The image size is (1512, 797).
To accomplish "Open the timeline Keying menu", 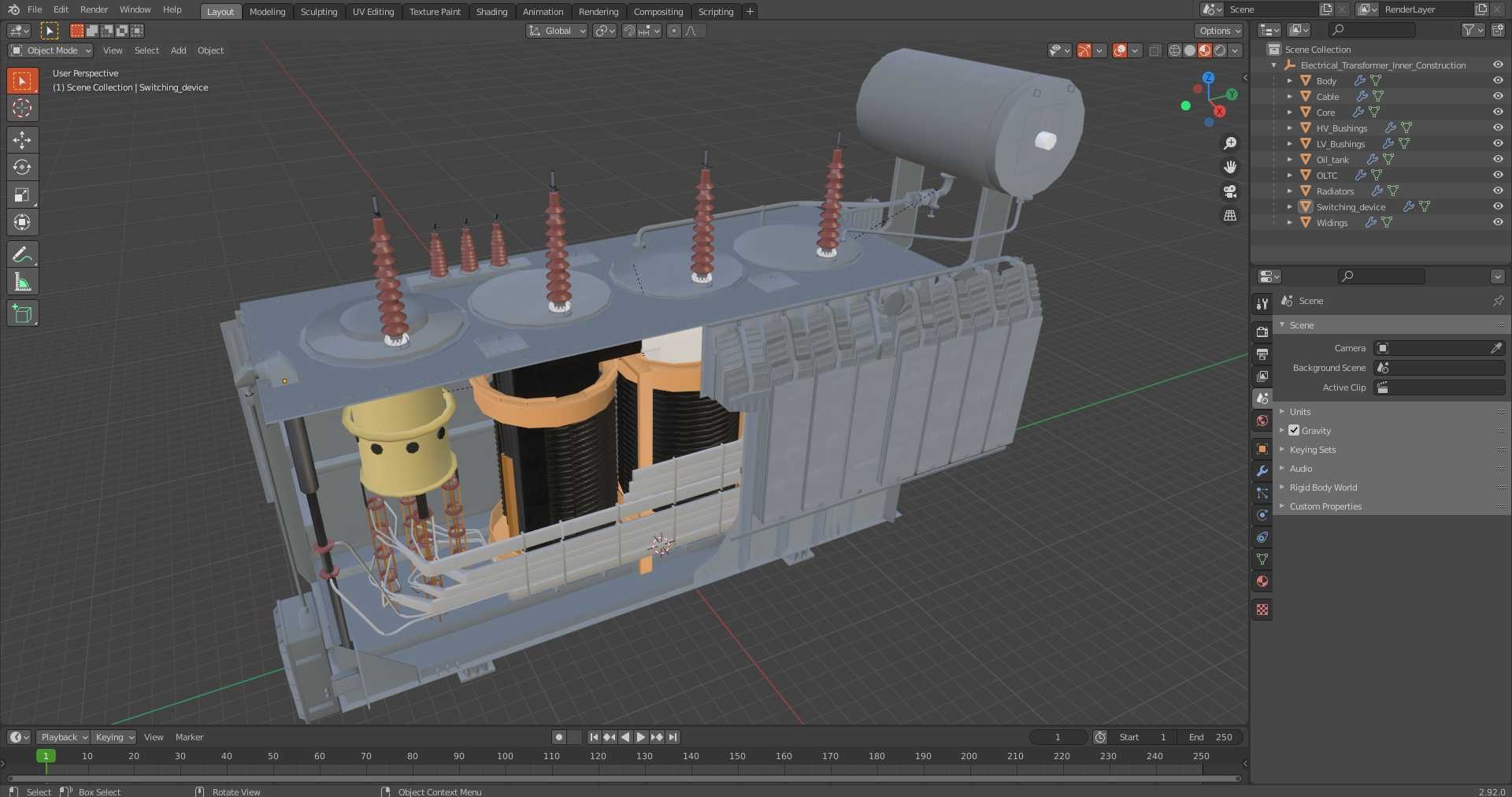I will click(114, 737).
